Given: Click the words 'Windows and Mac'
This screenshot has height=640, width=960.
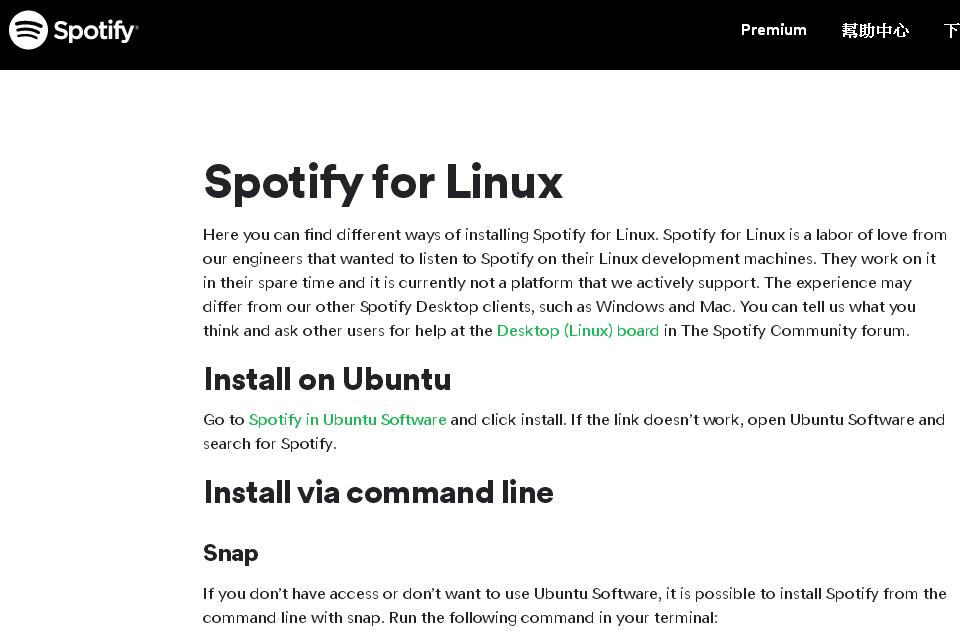Looking at the screenshot, I should (x=664, y=306).
